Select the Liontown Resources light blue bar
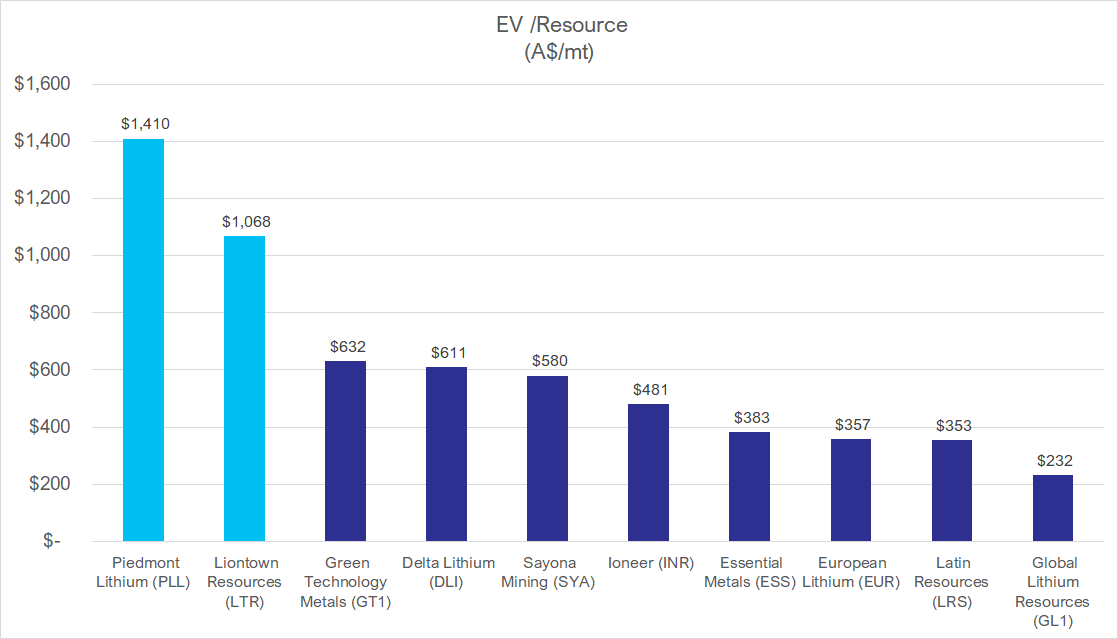1118x639 pixels. 244,389
